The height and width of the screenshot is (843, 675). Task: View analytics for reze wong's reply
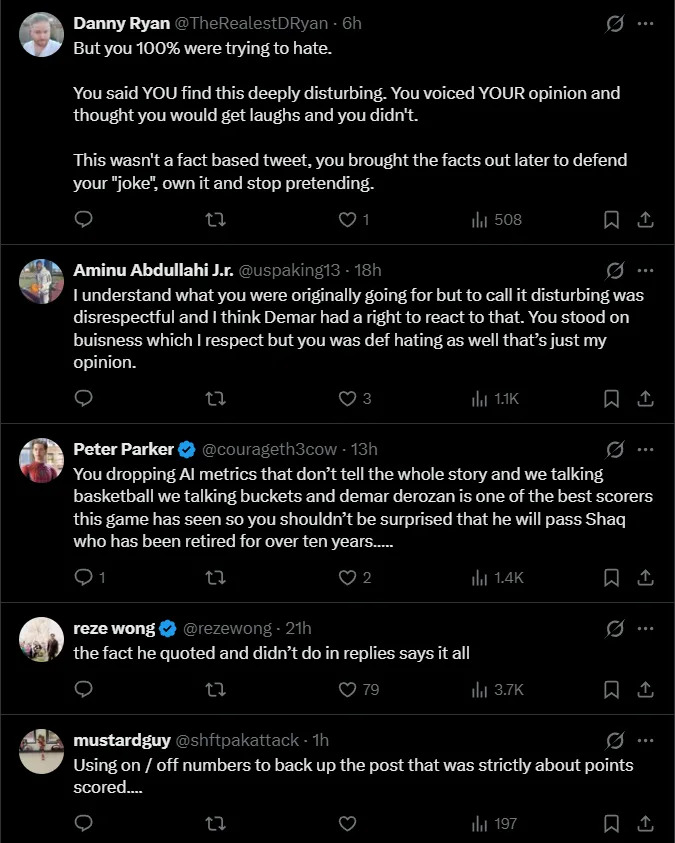coord(479,690)
